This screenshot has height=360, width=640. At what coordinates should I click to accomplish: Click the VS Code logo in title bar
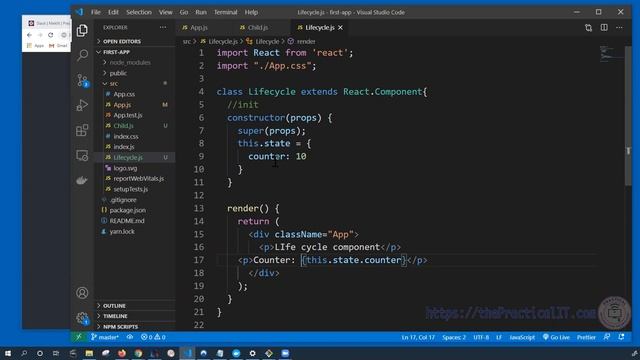79,12
